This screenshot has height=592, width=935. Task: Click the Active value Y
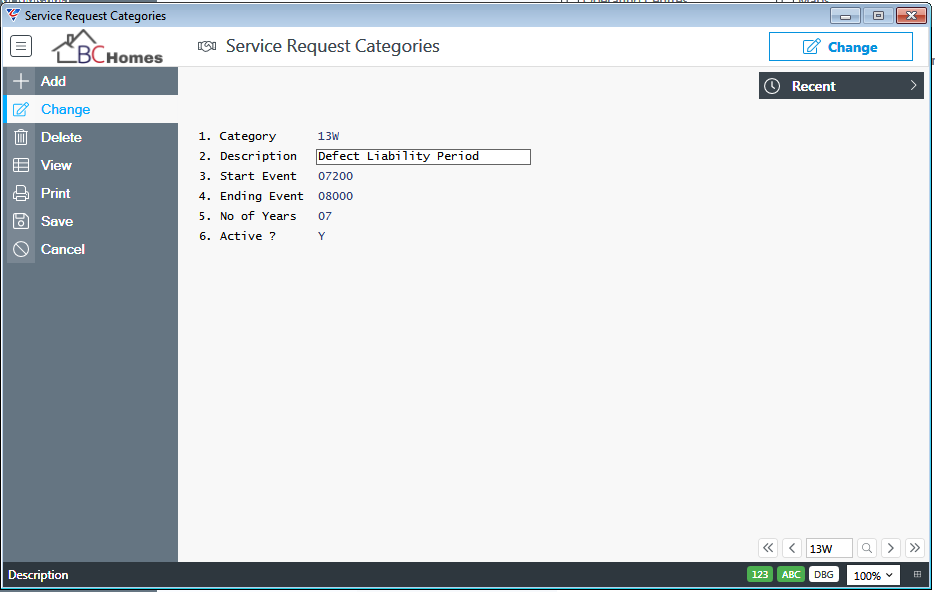click(x=321, y=236)
